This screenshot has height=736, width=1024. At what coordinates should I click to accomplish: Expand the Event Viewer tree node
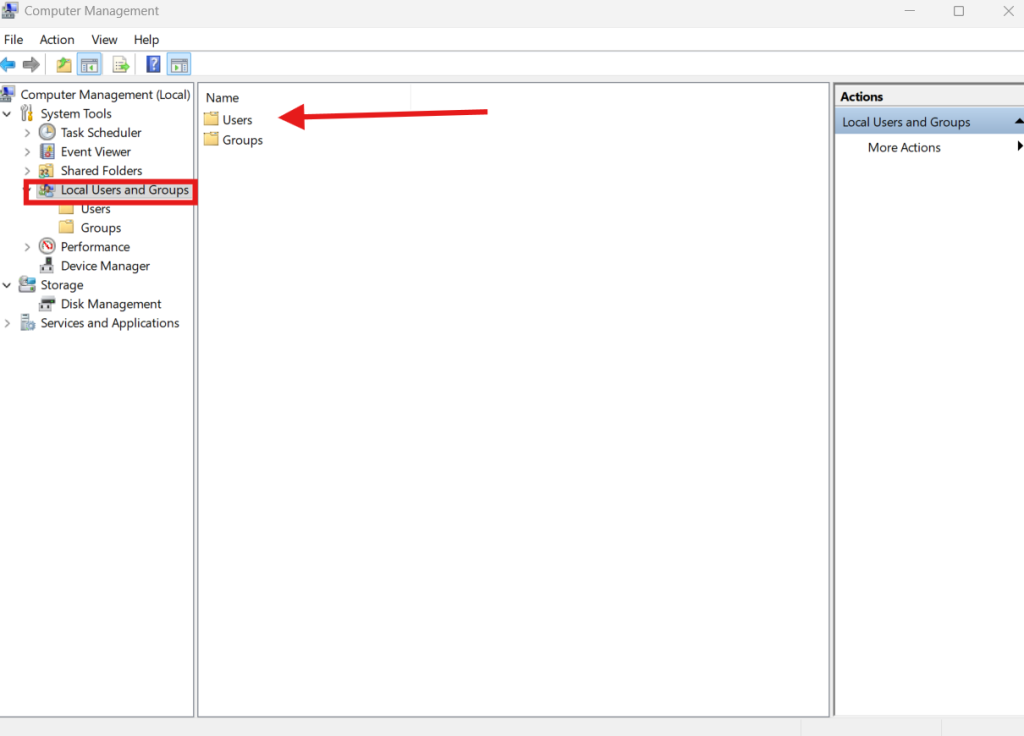click(x=27, y=151)
